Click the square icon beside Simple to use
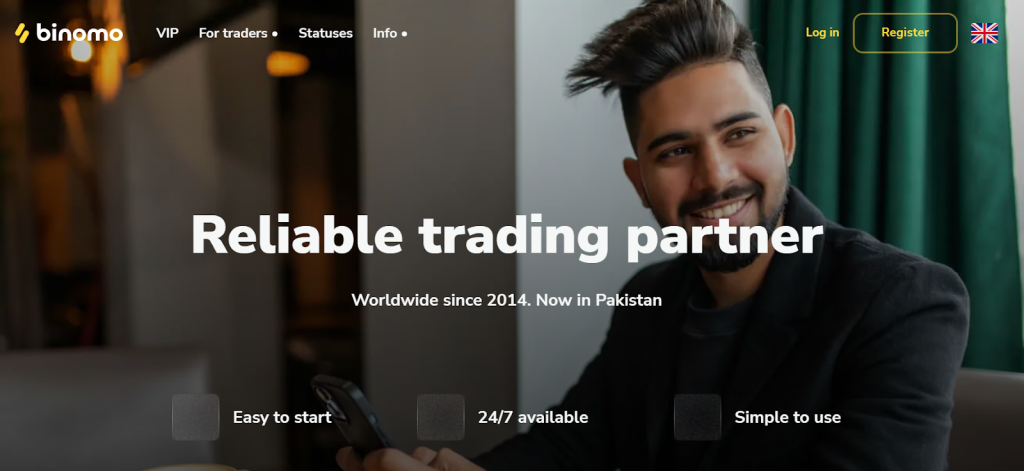This screenshot has width=1024, height=471. 697,417
